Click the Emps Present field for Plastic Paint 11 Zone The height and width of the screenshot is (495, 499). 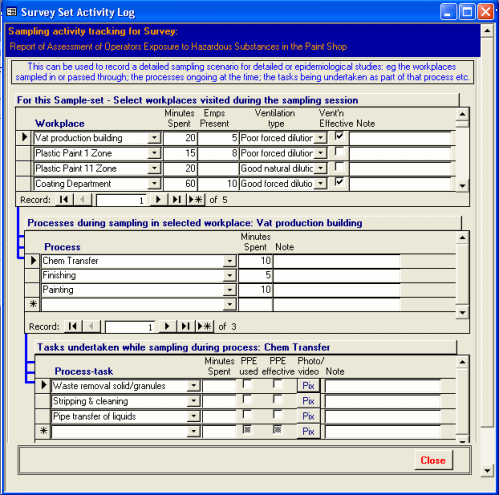click(218, 168)
